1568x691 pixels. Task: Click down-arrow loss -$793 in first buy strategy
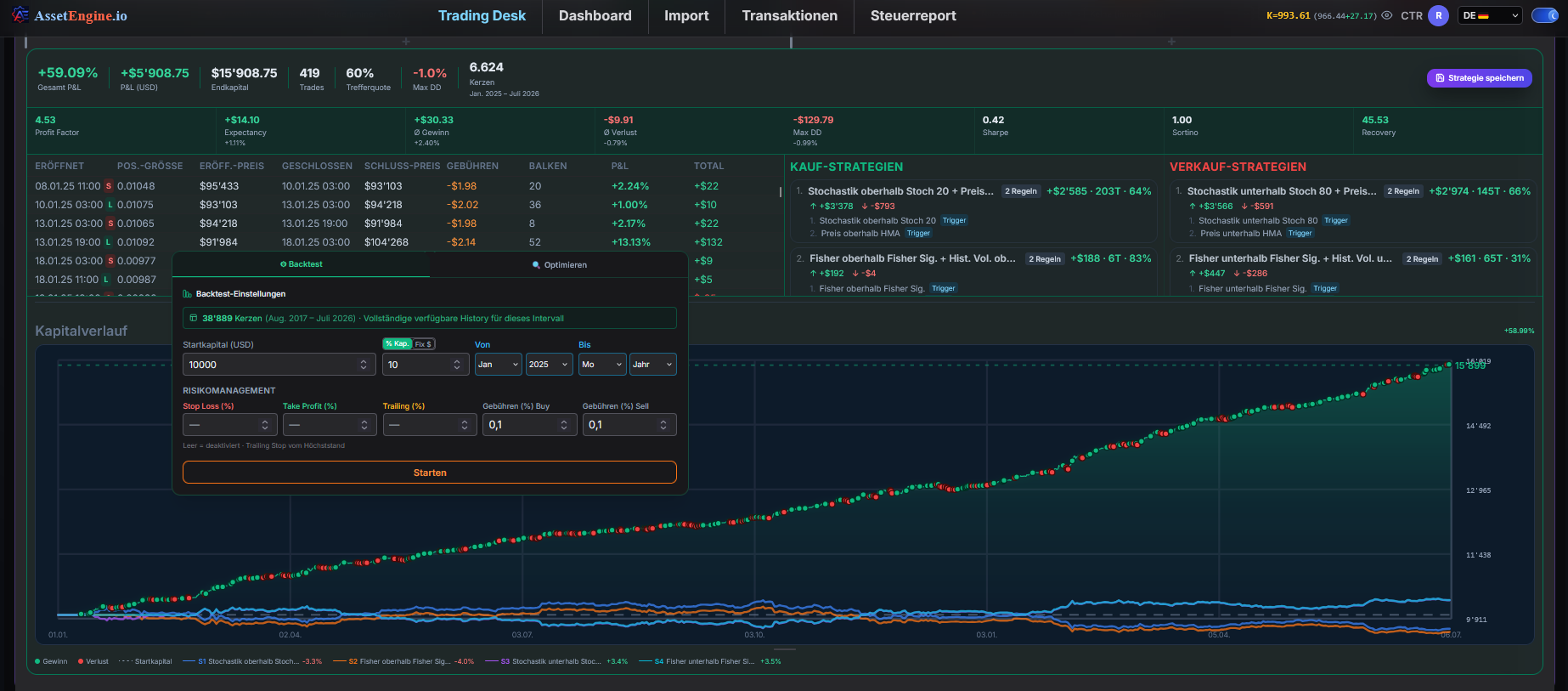878,207
